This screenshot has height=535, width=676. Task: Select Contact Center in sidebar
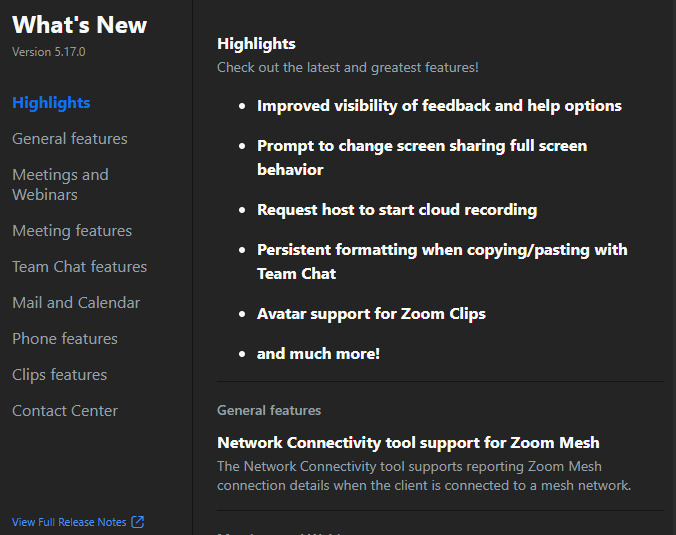[65, 411]
